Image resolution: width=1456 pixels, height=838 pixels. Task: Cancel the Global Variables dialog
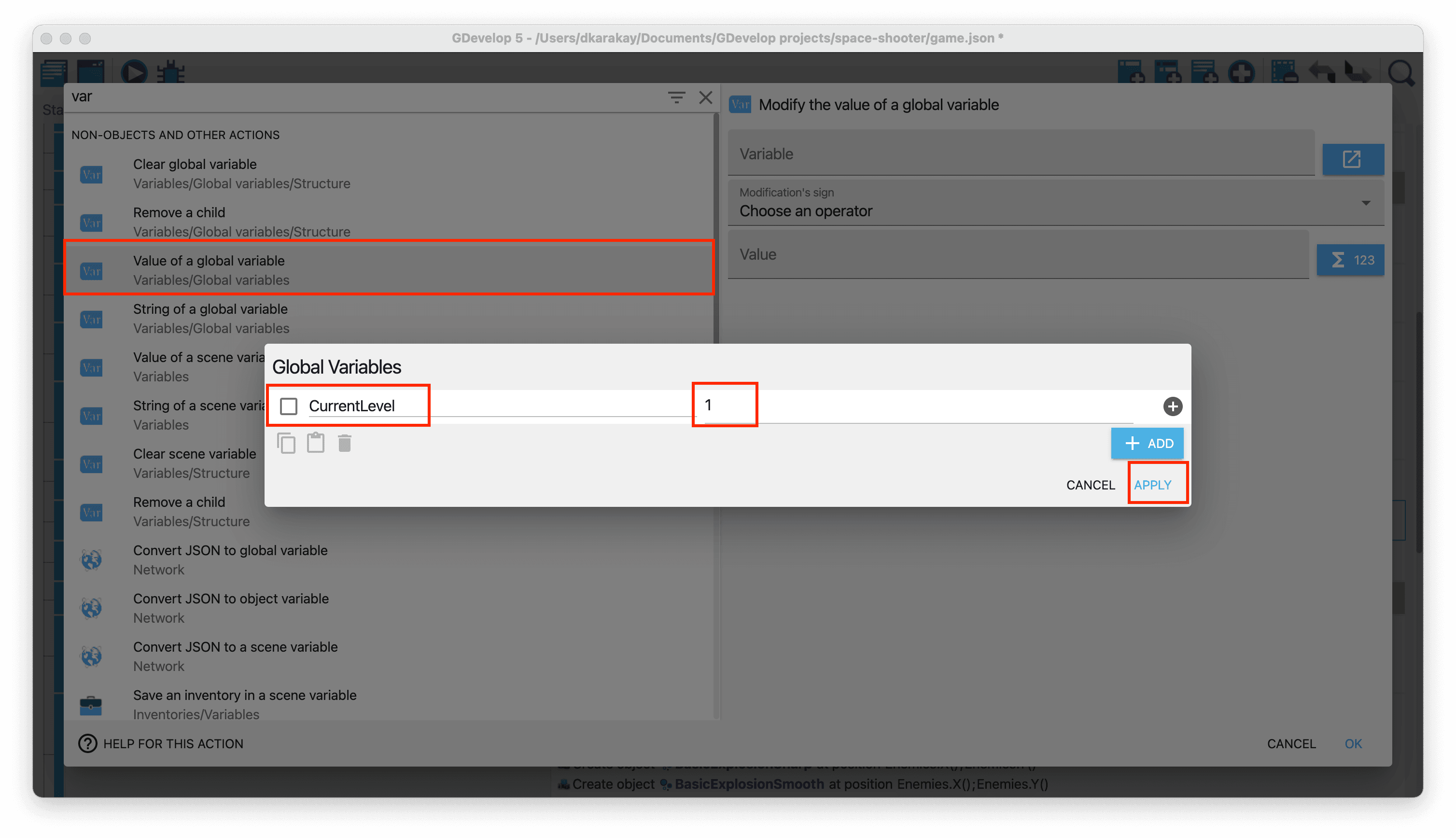1090,485
